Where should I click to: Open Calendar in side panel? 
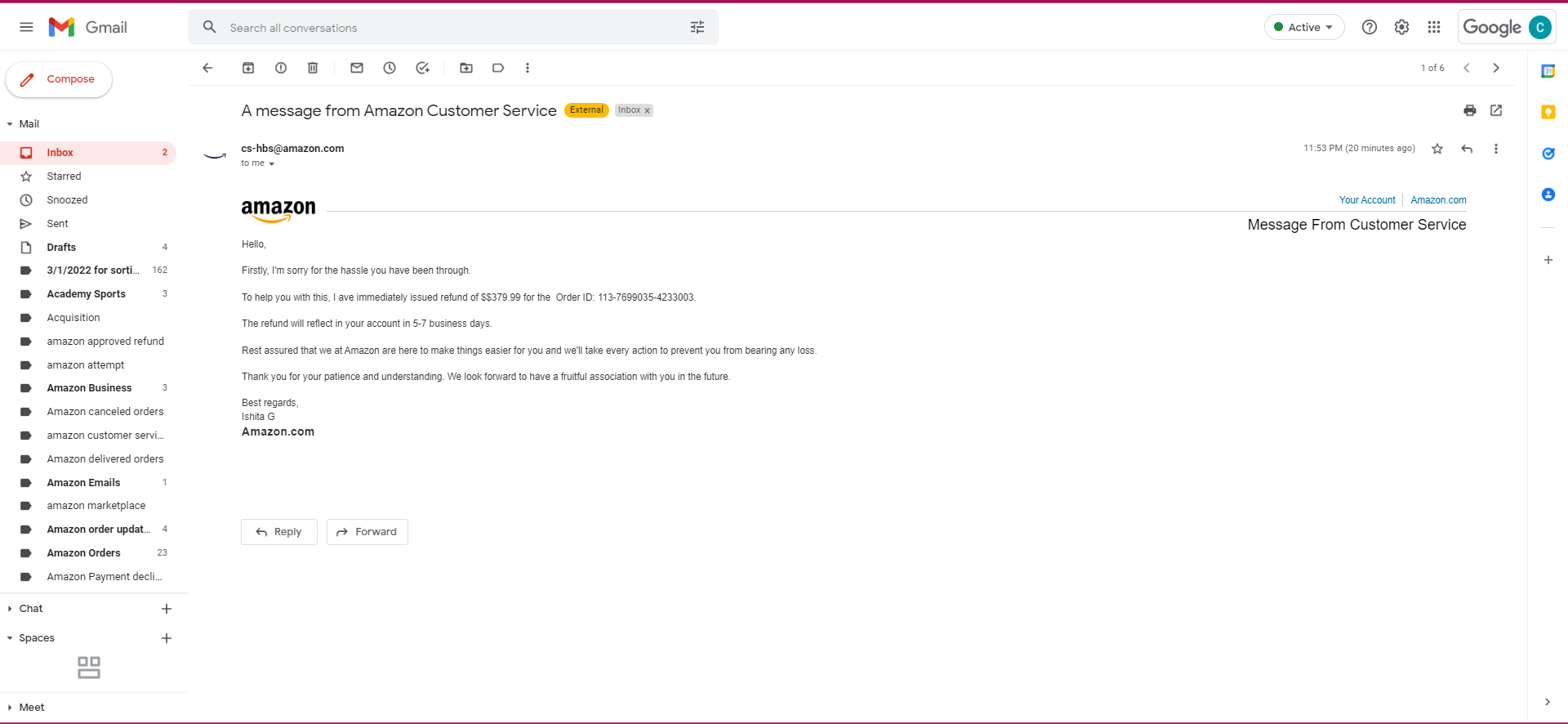[1548, 71]
